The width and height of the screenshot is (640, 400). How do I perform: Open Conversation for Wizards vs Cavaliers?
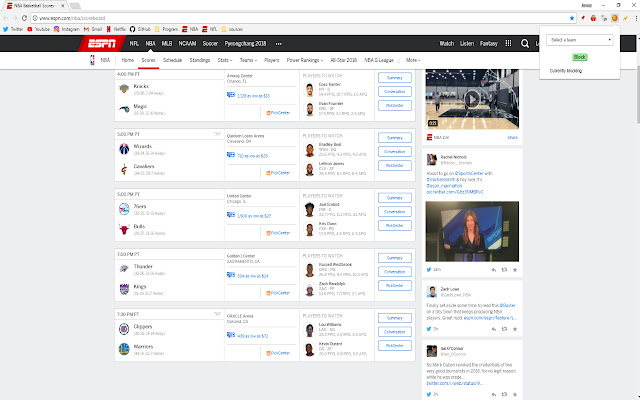pyautogui.click(x=395, y=151)
